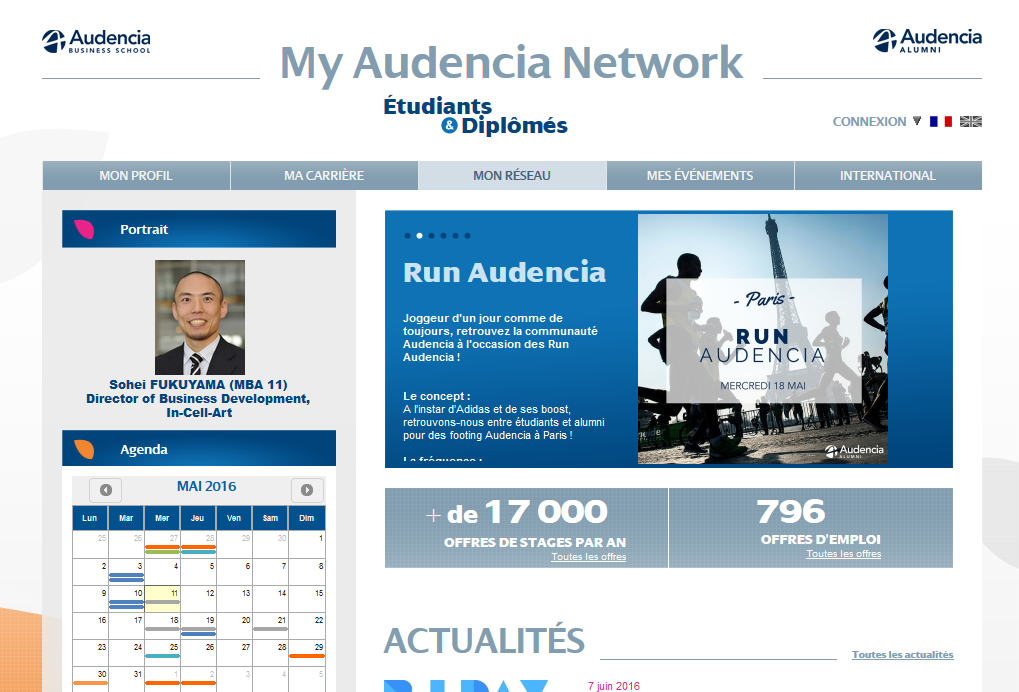Image resolution: width=1019 pixels, height=692 pixels.
Task: Select the fourth carousel dot
Action: pos(443,236)
